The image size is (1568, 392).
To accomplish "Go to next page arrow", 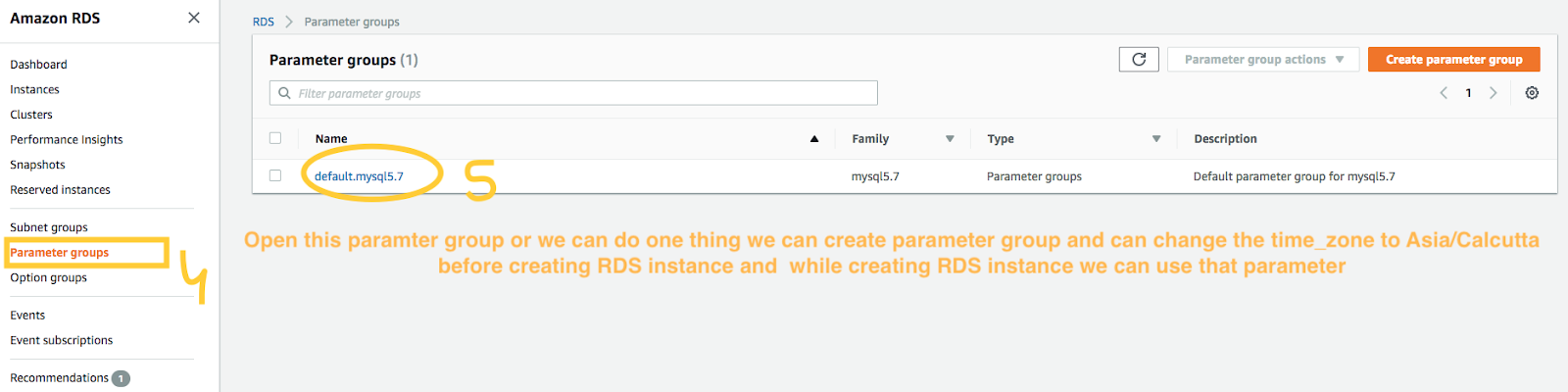I will [1494, 93].
